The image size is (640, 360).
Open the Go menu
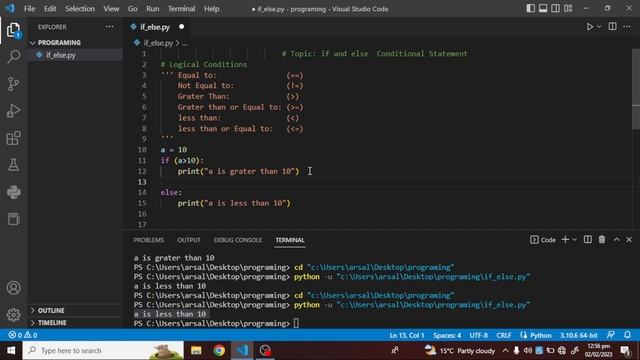click(133, 9)
